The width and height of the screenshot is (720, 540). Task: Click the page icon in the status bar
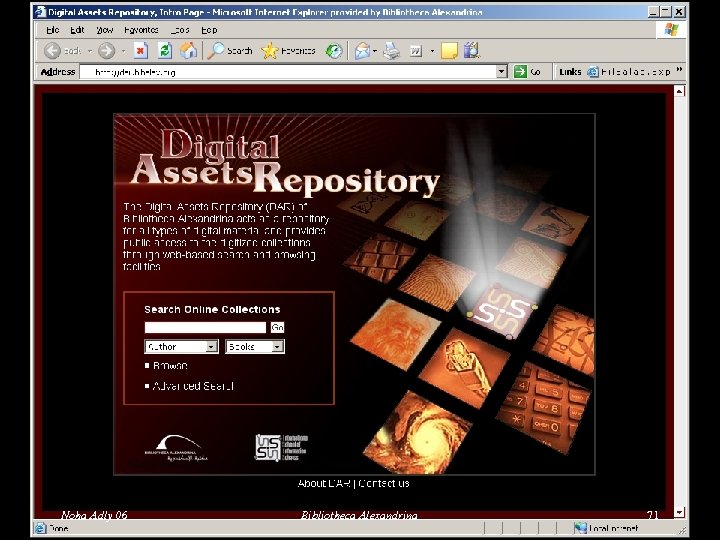pyautogui.click(x=40, y=528)
